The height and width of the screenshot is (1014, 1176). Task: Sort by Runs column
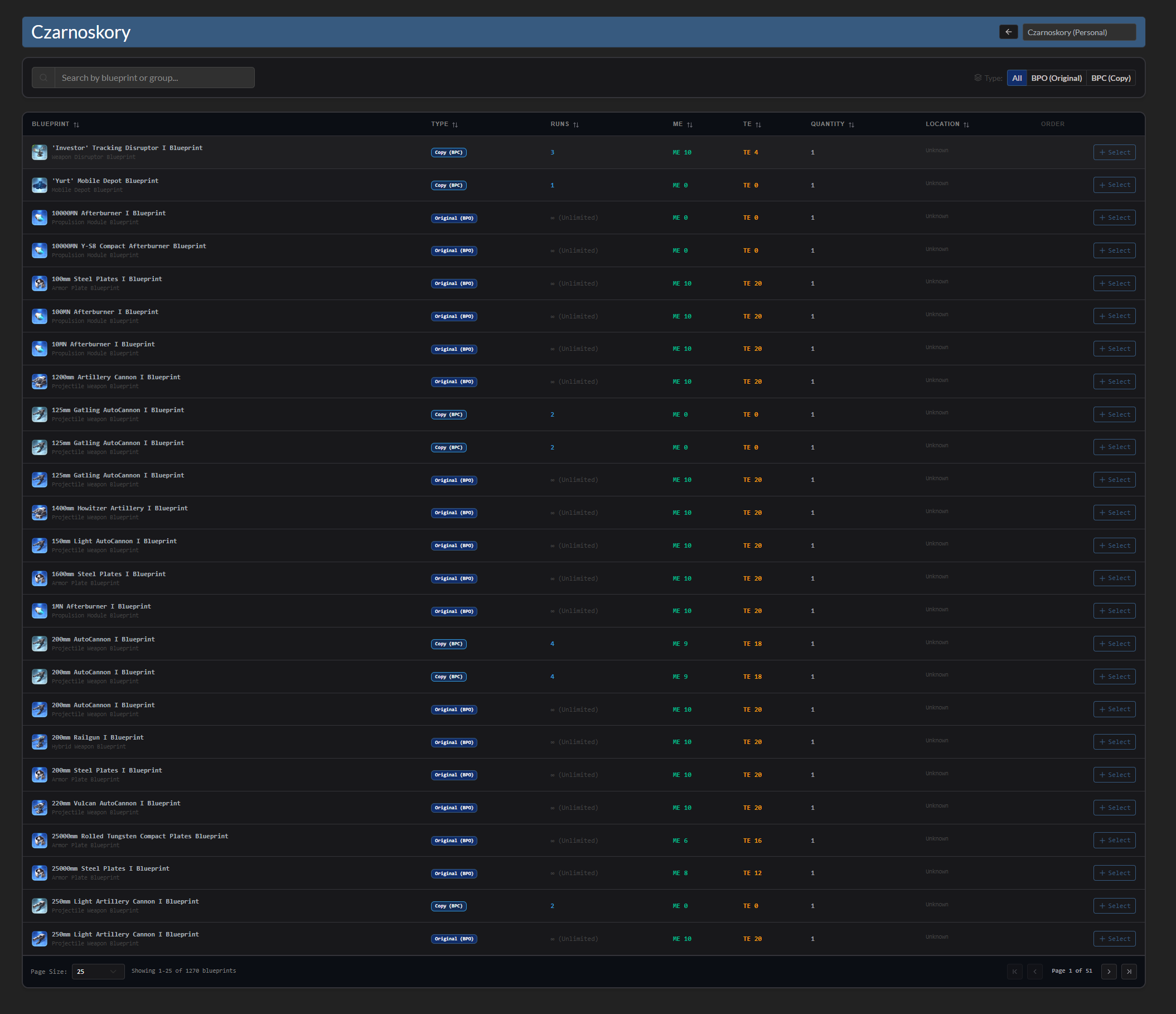(565, 124)
